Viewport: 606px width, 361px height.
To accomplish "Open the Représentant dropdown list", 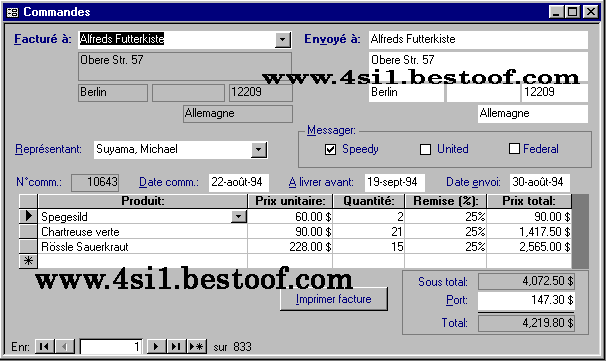I will click(259, 150).
